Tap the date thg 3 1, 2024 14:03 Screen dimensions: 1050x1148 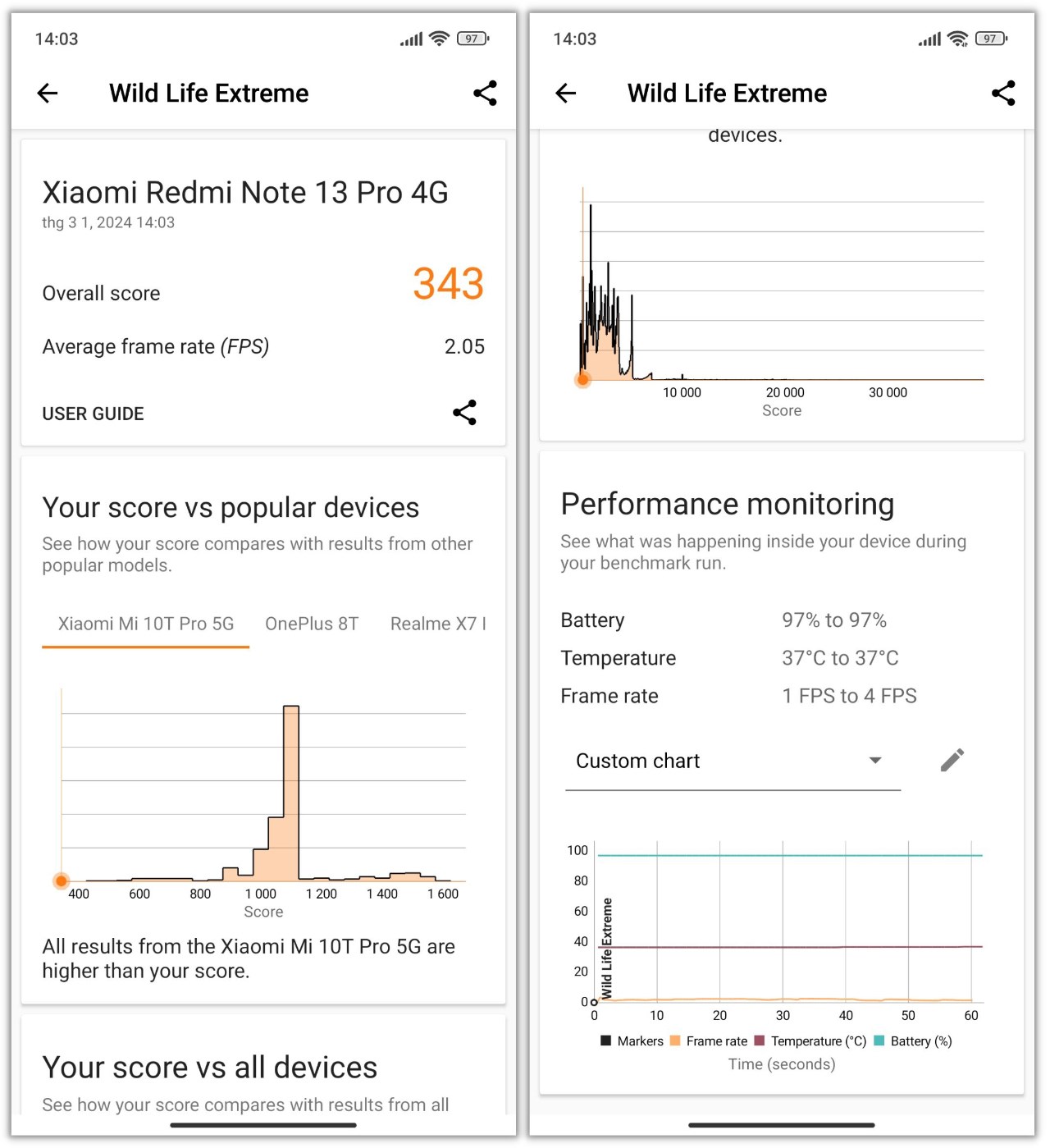108,223
